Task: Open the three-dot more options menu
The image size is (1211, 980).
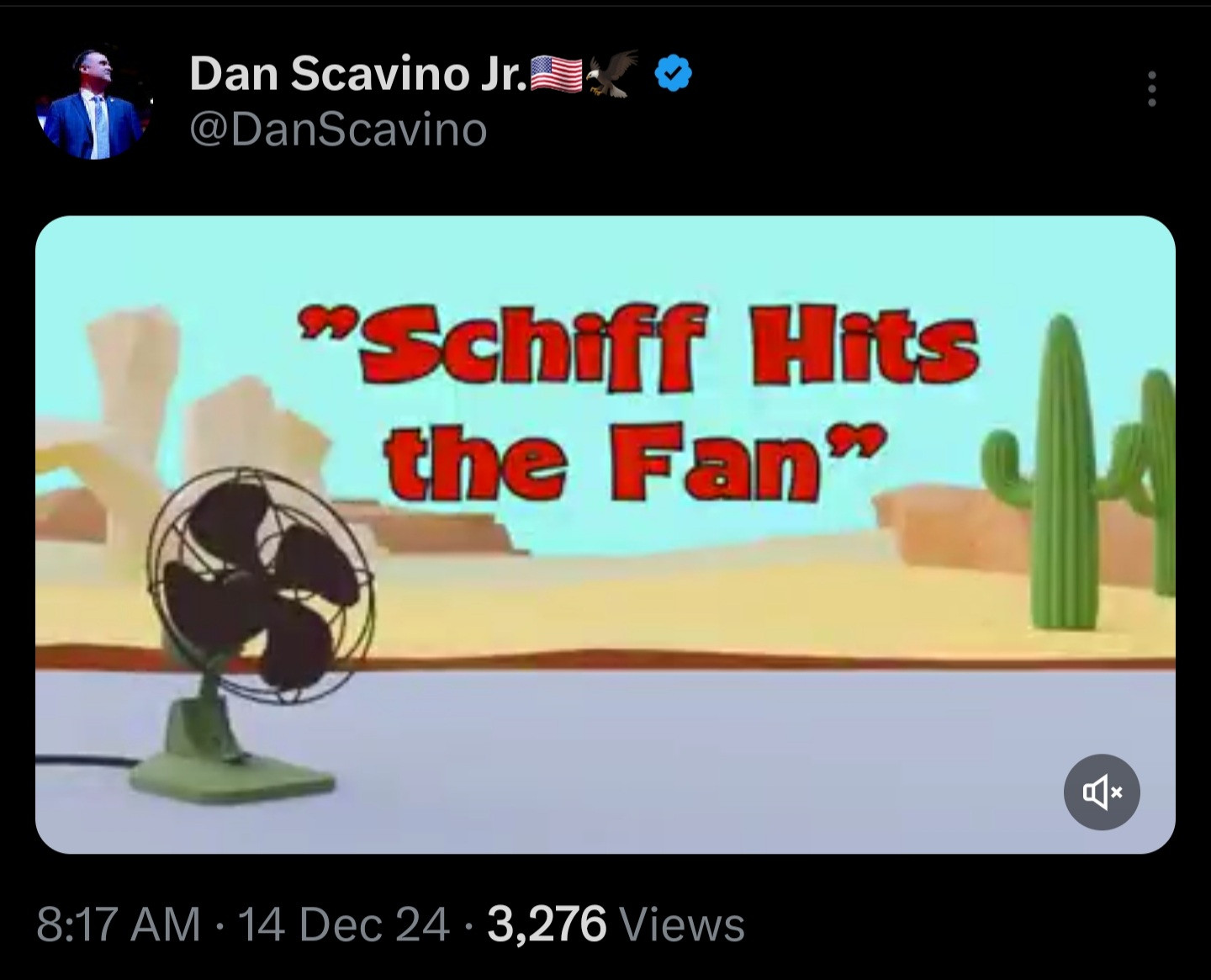Action: coord(1151,88)
